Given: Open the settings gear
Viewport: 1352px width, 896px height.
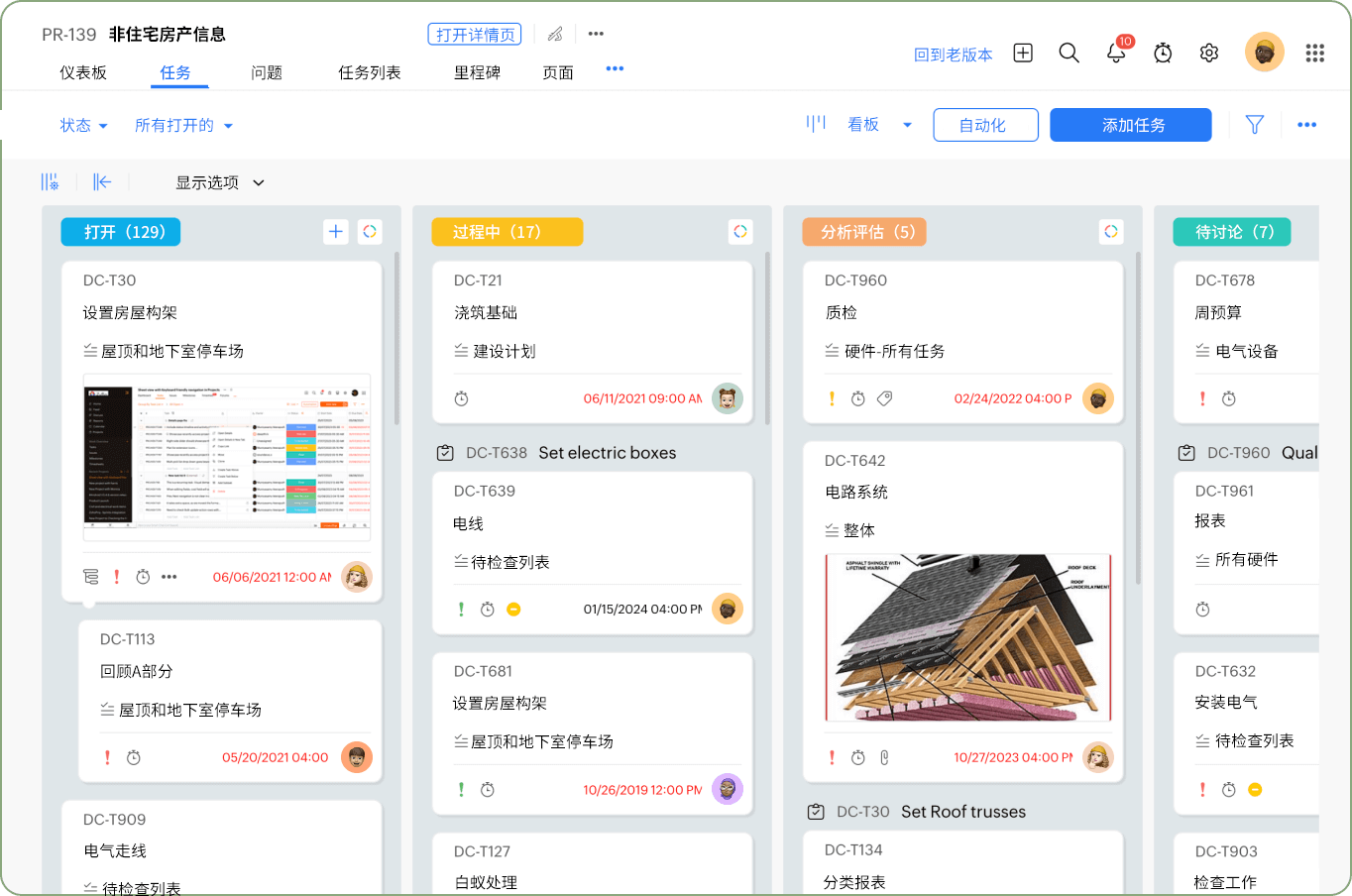Looking at the screenshot, I should coord(1209,53).
